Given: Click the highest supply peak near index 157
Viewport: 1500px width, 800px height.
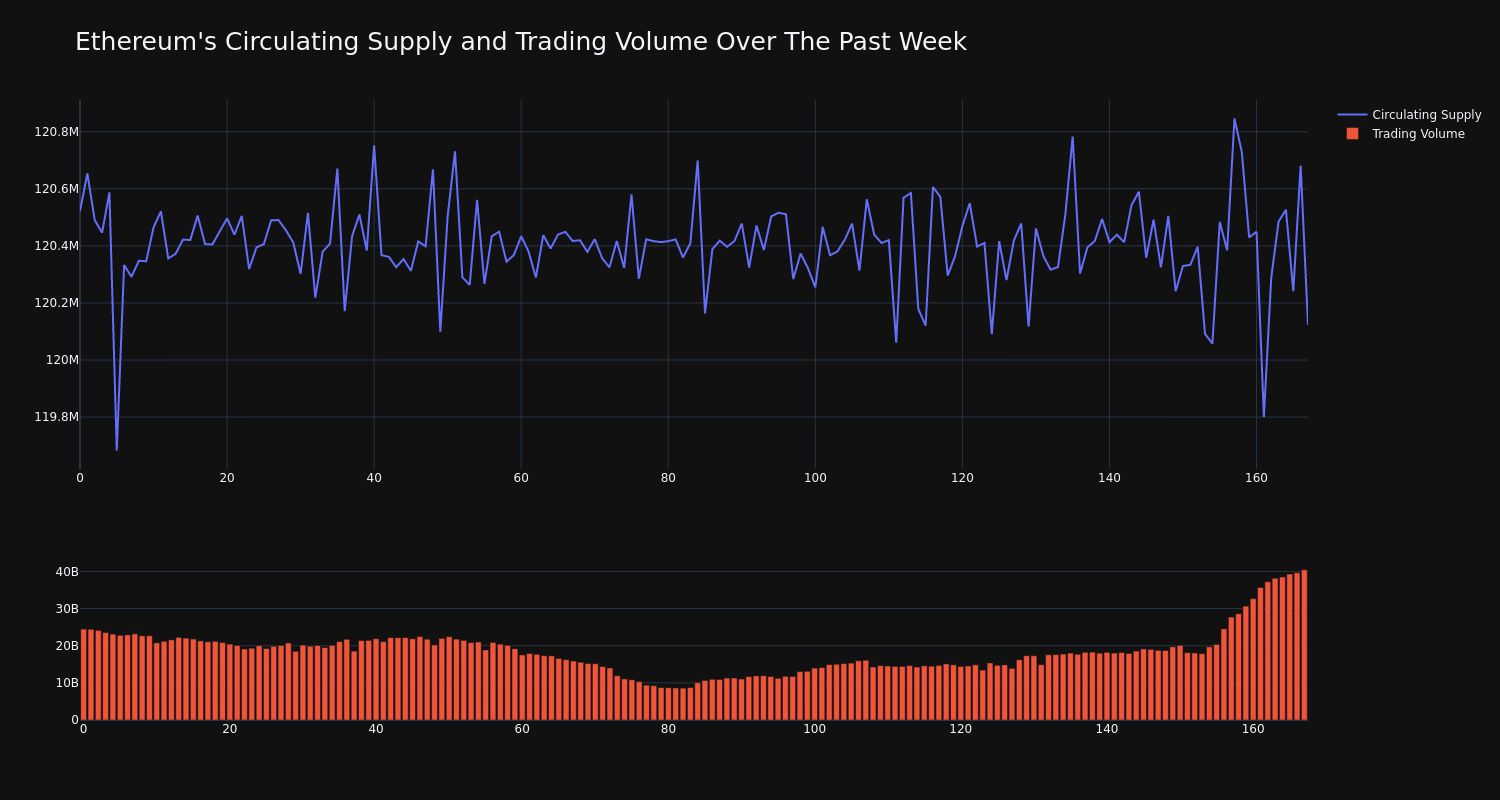Looking at the screenshot, I should click(x=1234, y=119).
